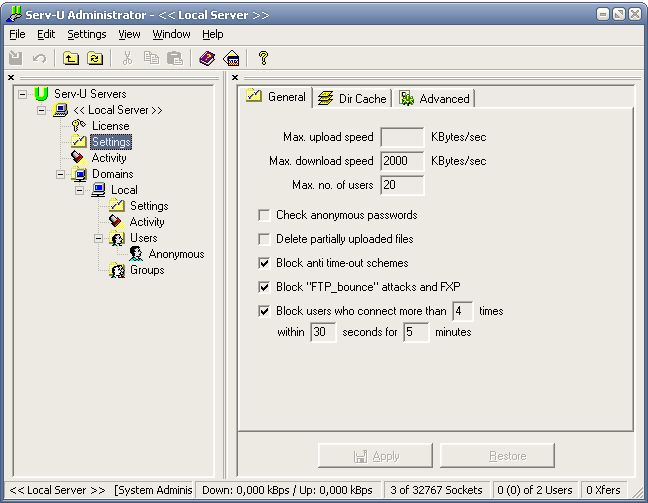
Task: Click the Paste clipboard icon
Action: coord(175,58)
